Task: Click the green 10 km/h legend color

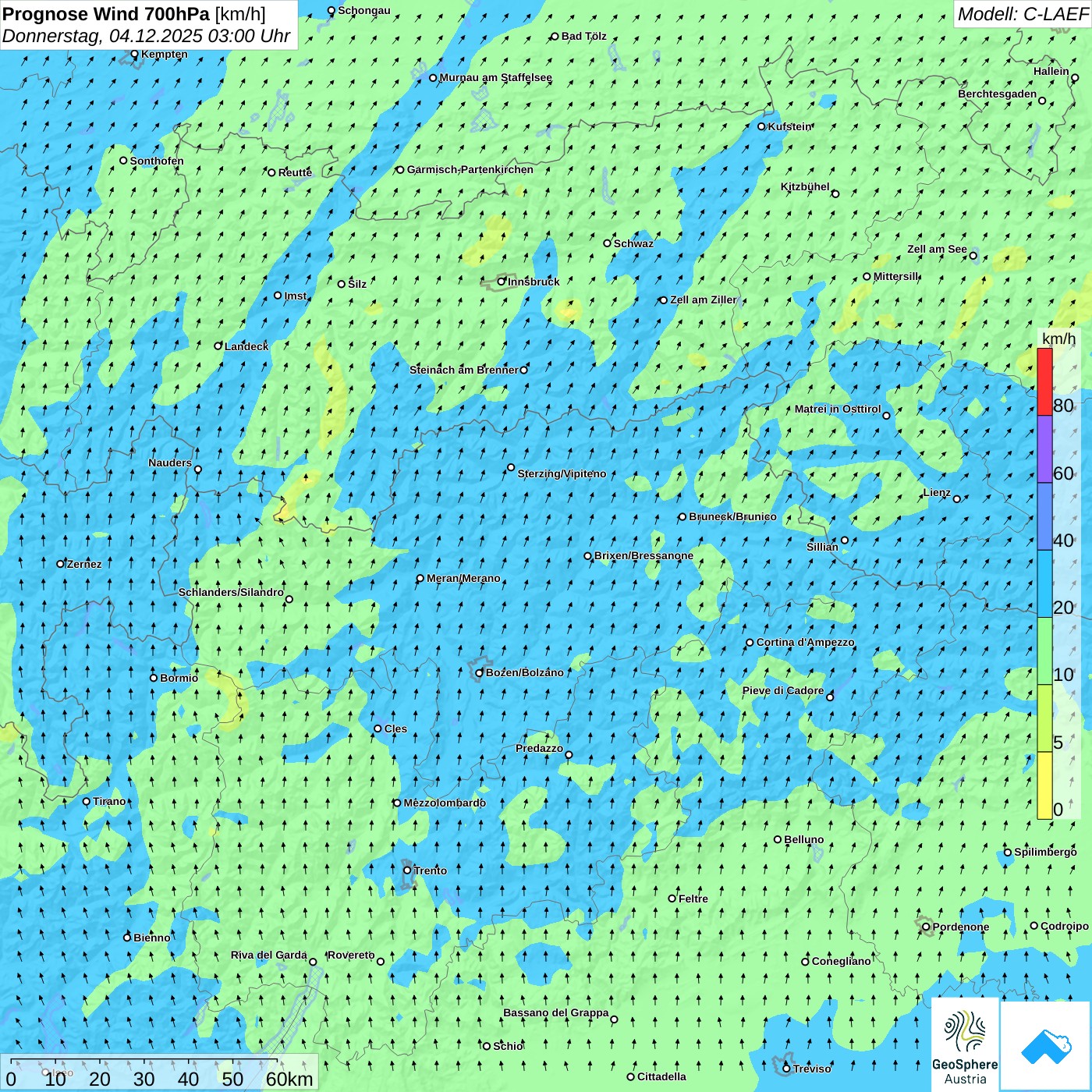Action: (1044, 651)
